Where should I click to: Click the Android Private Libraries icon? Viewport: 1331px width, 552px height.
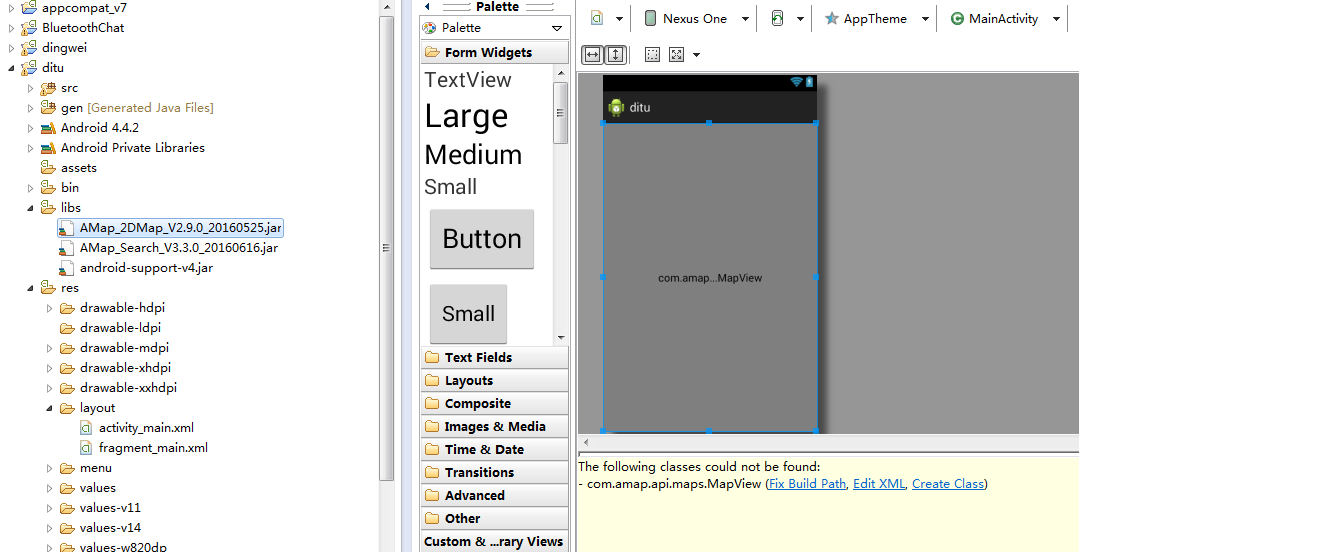click(48, 148)
